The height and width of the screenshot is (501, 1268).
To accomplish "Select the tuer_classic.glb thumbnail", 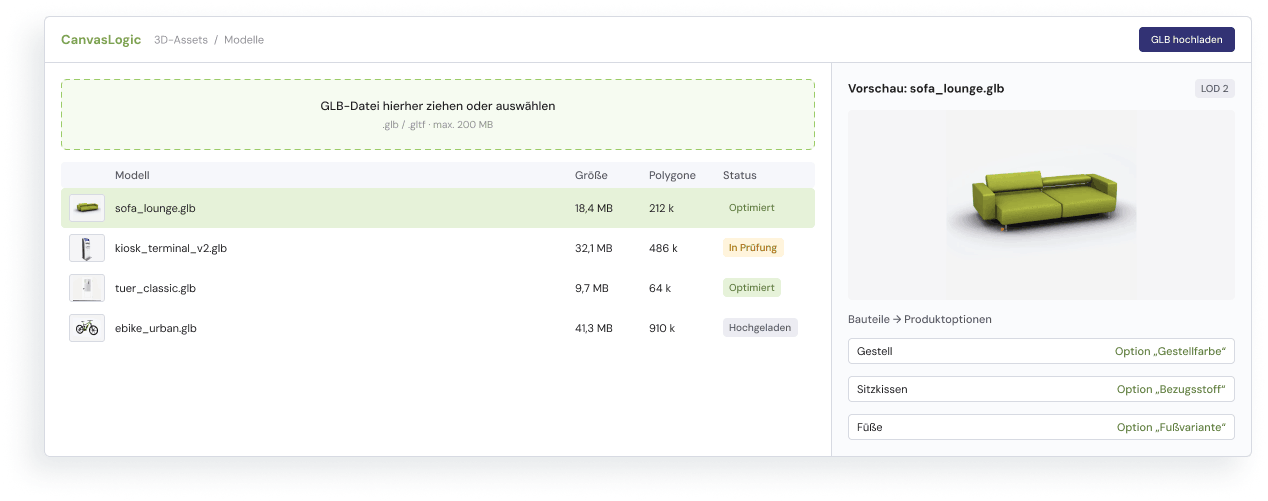I will tap(87, 288).
